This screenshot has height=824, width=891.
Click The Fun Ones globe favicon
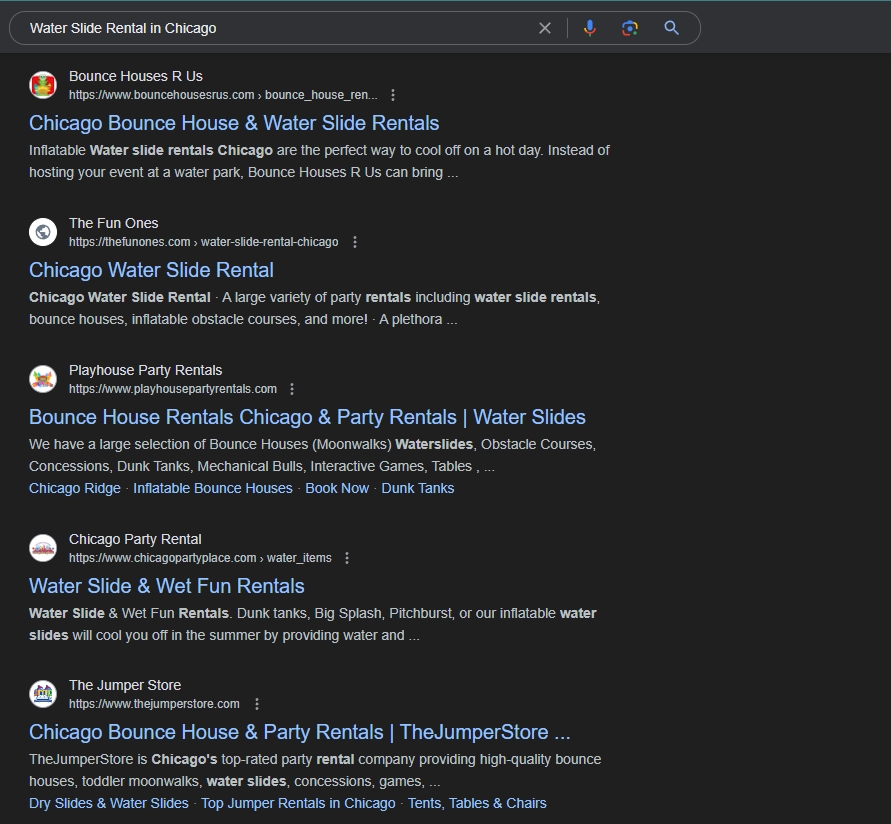pos(43,232)
